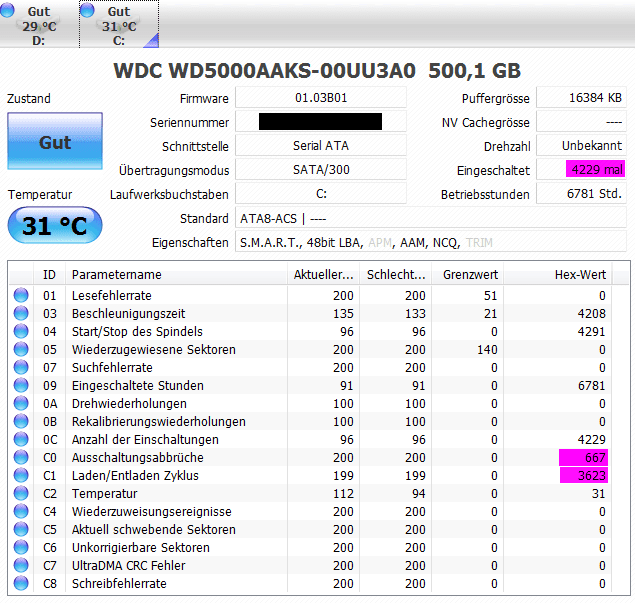Click status orb for C0 Ausschaltungsabbrüche
The width and height of the screenshot is (635, 603).
click(21, 457)
